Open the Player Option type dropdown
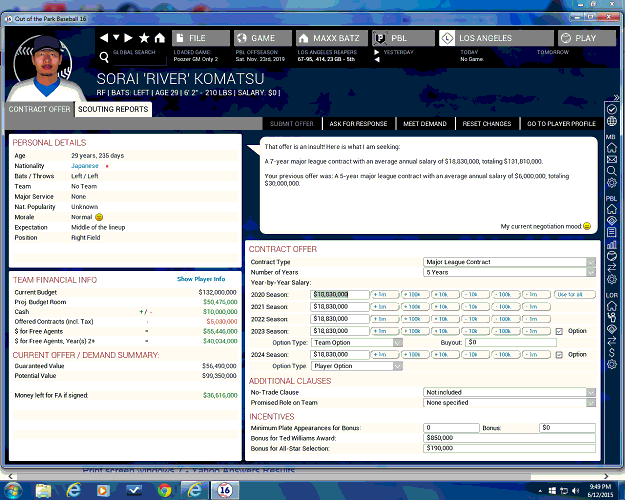 tap(356, 366)
